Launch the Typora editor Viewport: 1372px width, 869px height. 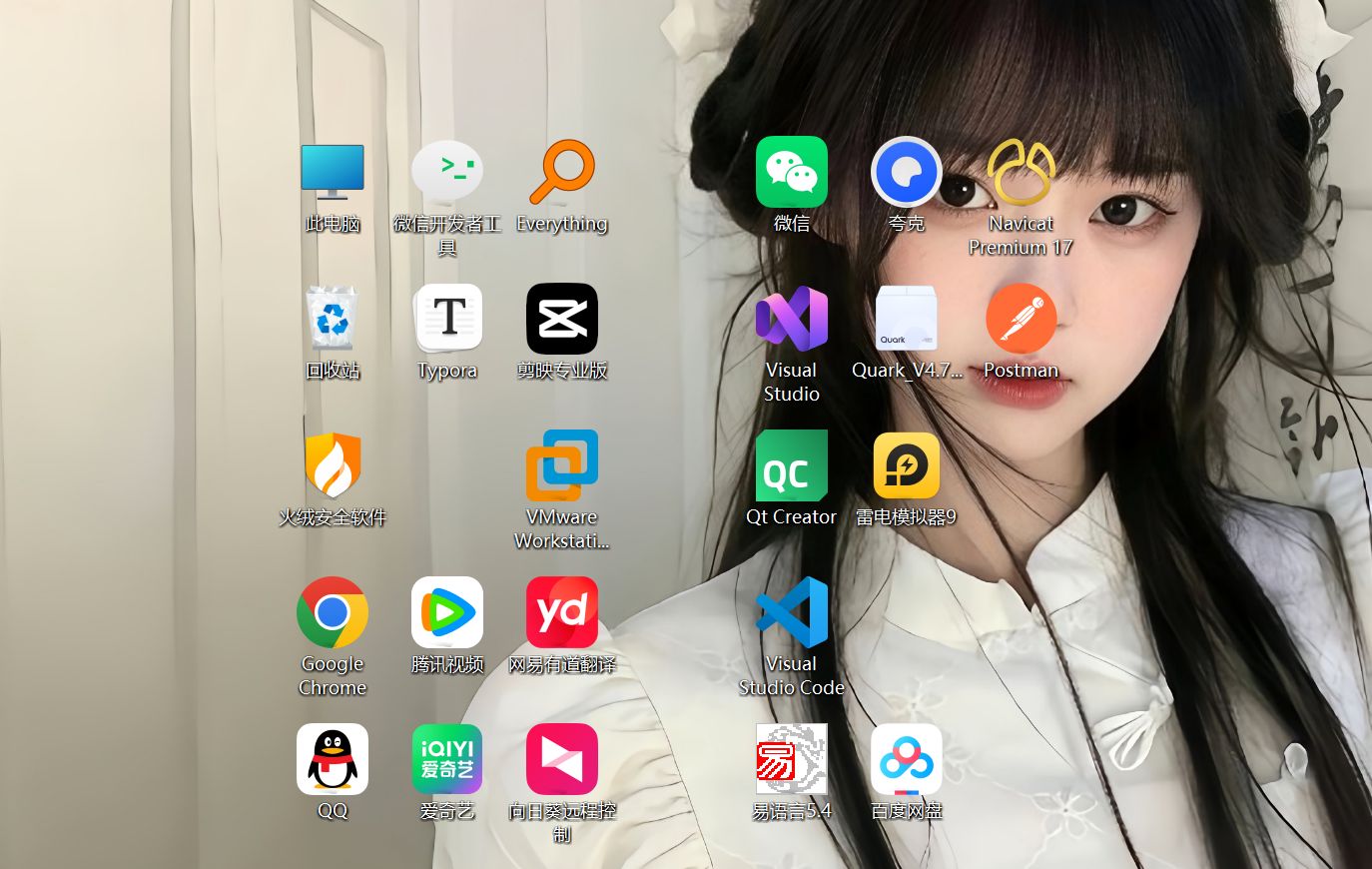click(x=447, y=318)
